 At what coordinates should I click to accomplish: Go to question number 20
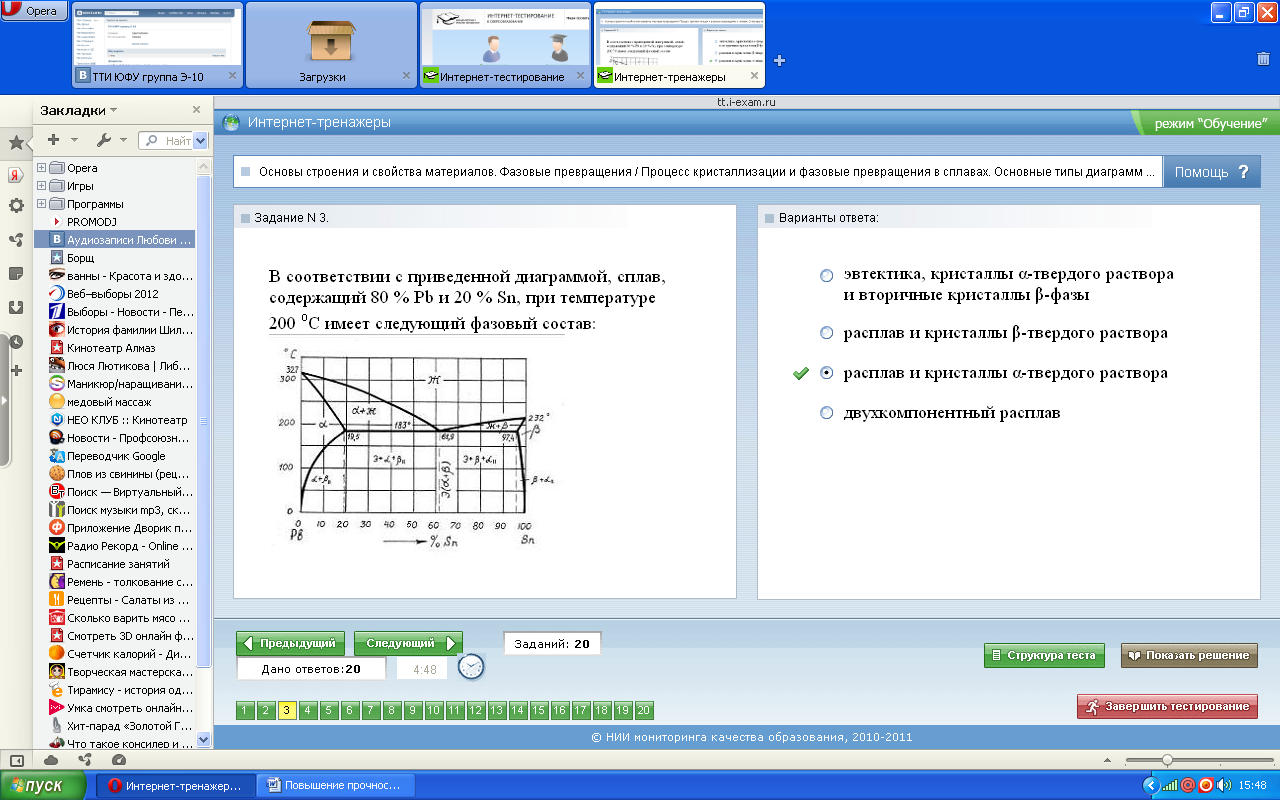[x=644, y=711]
